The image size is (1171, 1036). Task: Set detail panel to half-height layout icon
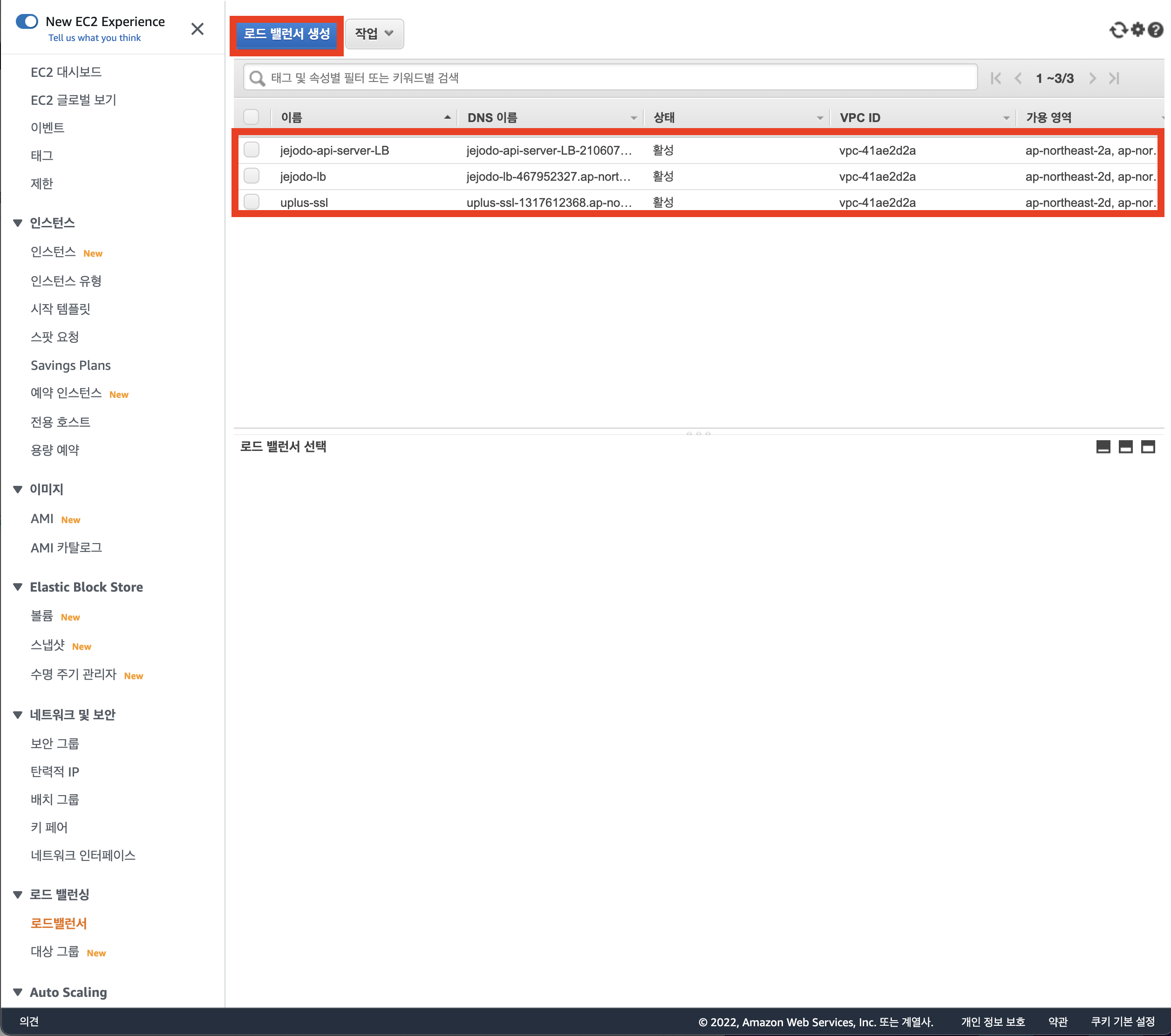pos(1125,447)
